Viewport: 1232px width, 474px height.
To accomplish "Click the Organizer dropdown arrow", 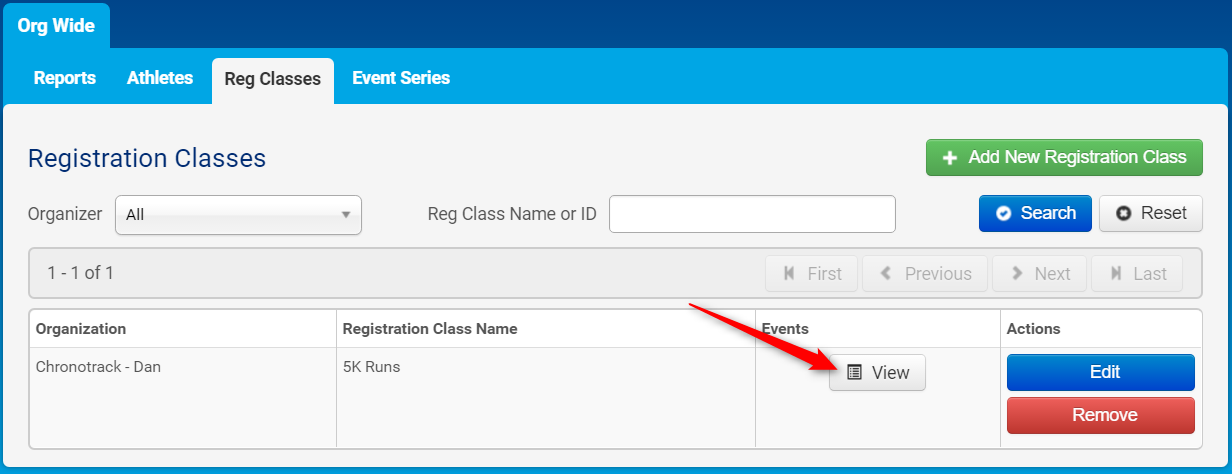I will click(346, 214).
